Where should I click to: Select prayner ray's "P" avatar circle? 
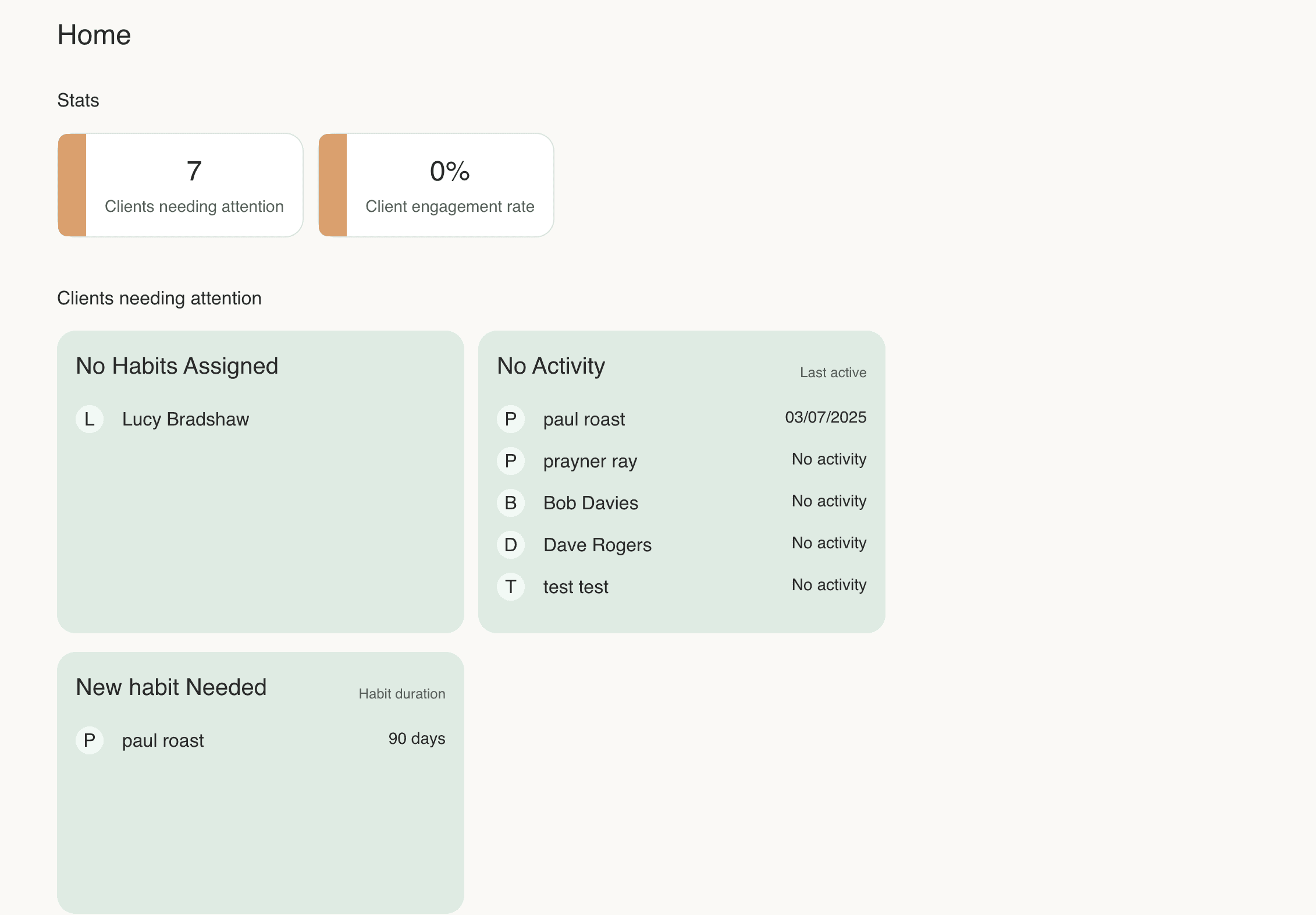point(511,461)
